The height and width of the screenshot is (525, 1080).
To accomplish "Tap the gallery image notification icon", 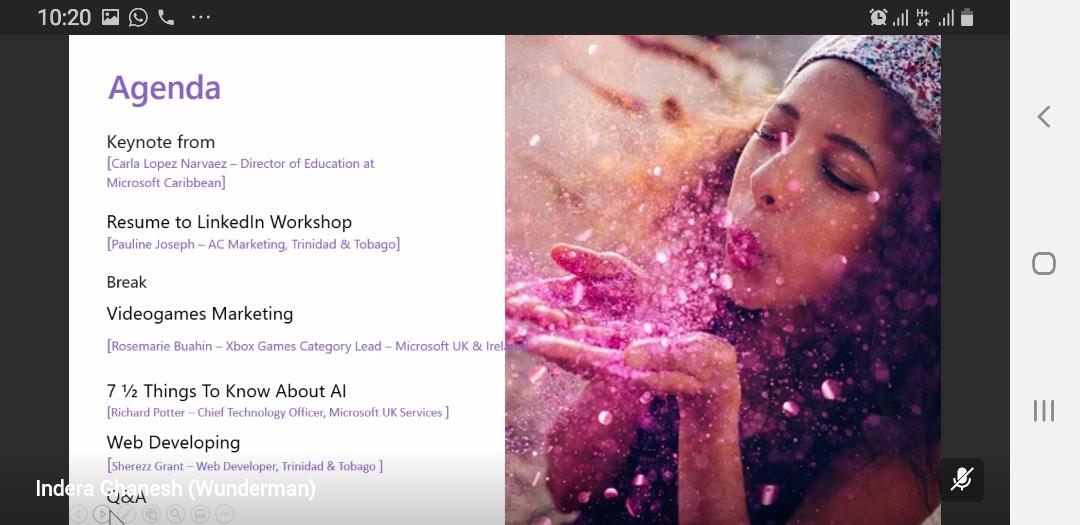I will (110, 17).
